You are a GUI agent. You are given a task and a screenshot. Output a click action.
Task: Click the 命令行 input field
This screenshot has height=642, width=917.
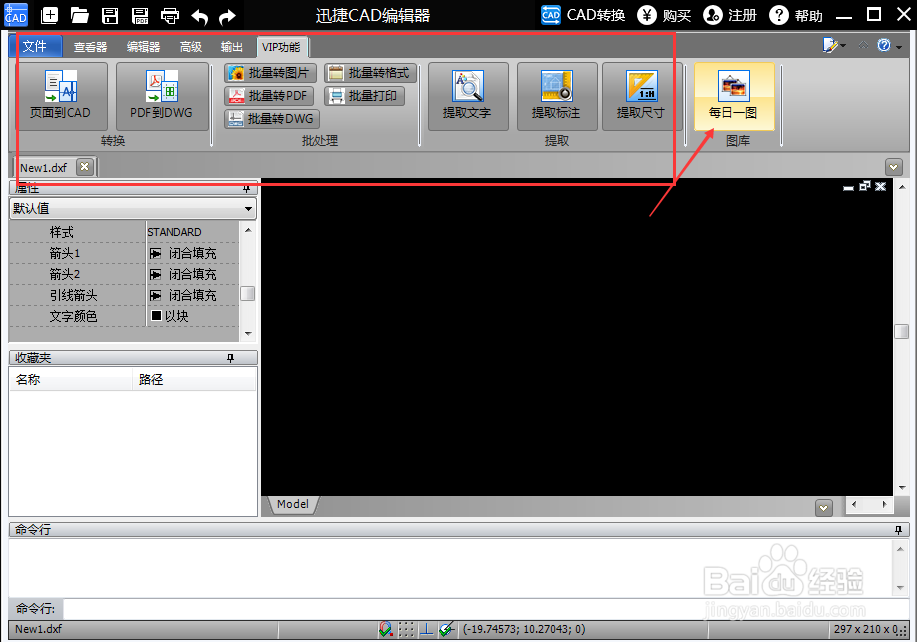tap(485, 609)
